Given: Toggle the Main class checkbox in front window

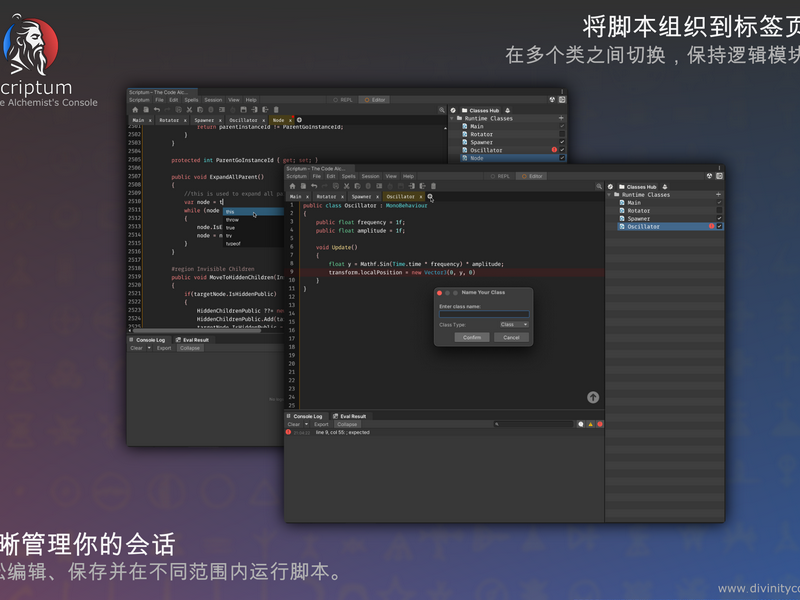Looking at the screenshot, I should tap(719, 203).
